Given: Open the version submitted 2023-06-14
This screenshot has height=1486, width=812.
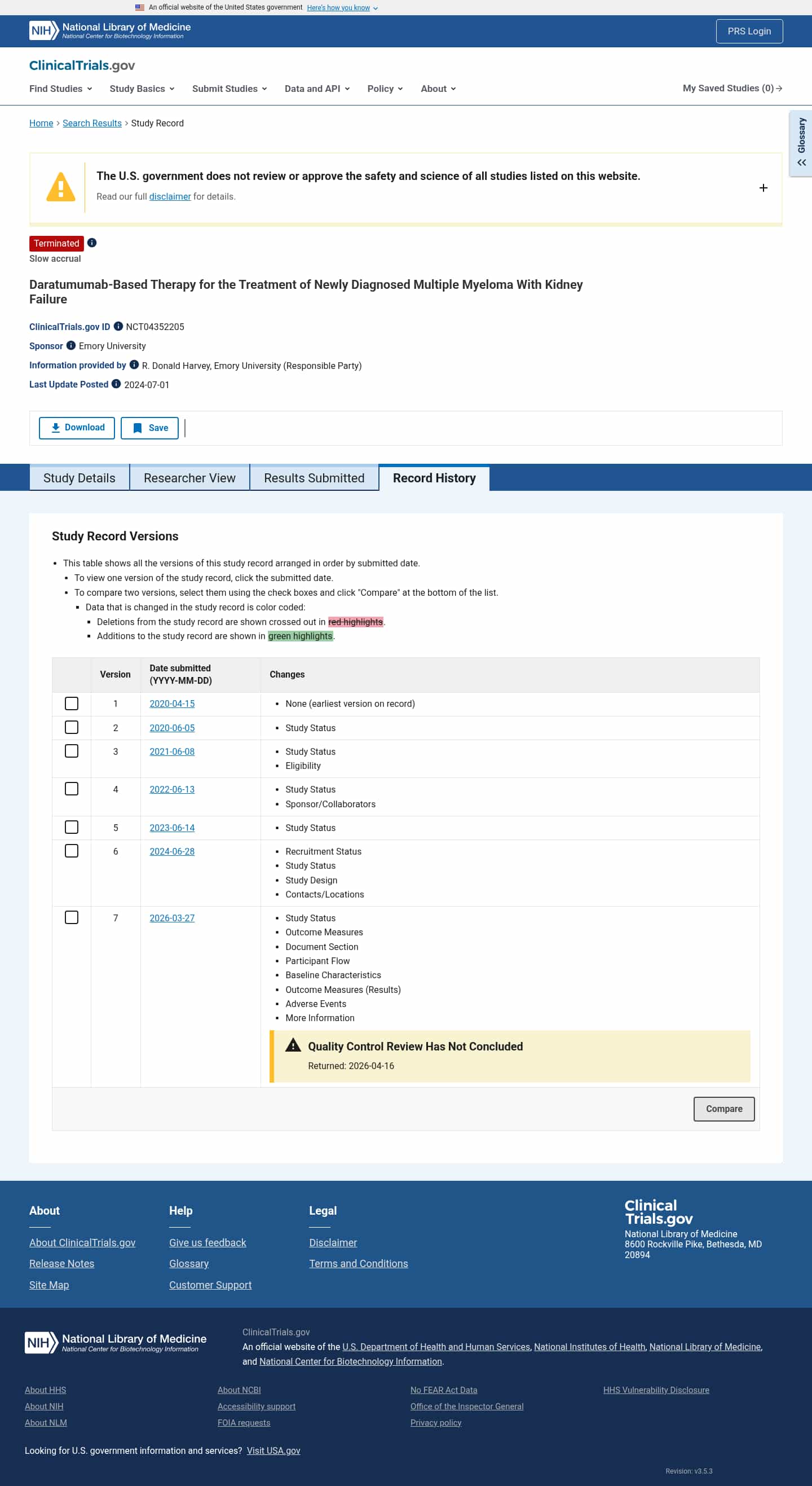Looking at the screenshot, I should click(x=172, y=828).
